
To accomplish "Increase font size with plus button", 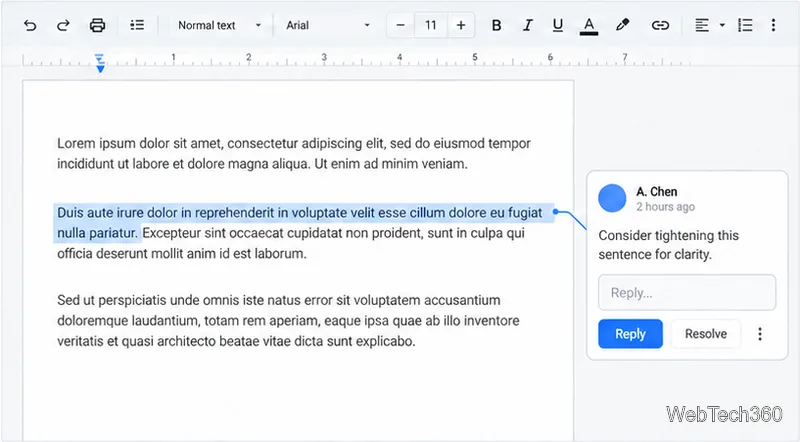I will tap(461, 26).
